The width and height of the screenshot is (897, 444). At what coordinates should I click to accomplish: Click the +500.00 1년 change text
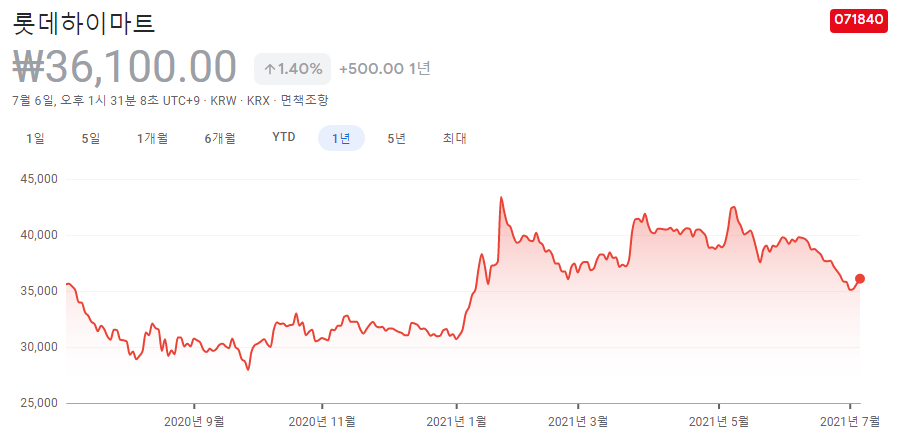[384, 69]
